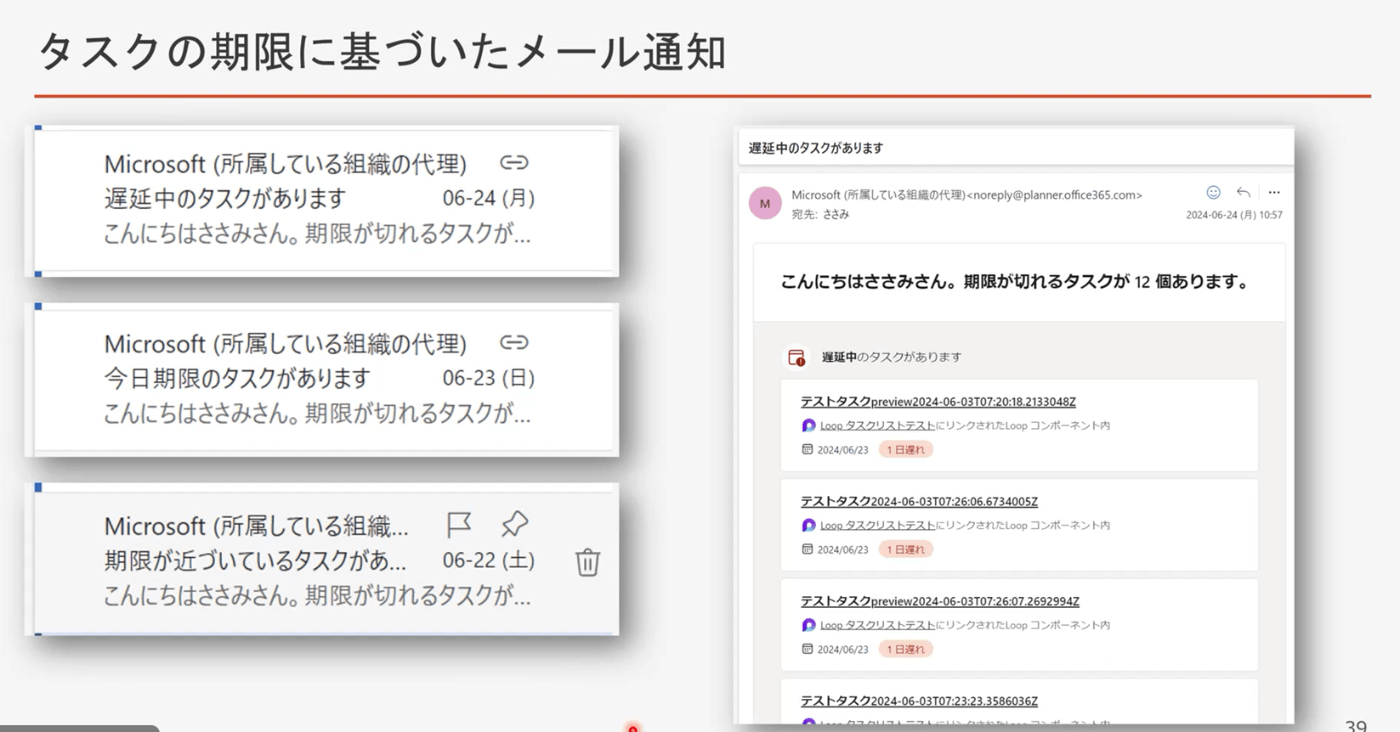The height and width of the screenshot is (732, 1400).
Task: Click the red late-task calendar icon beside 遅延中のタスクがあります
Action: (797, 357)
